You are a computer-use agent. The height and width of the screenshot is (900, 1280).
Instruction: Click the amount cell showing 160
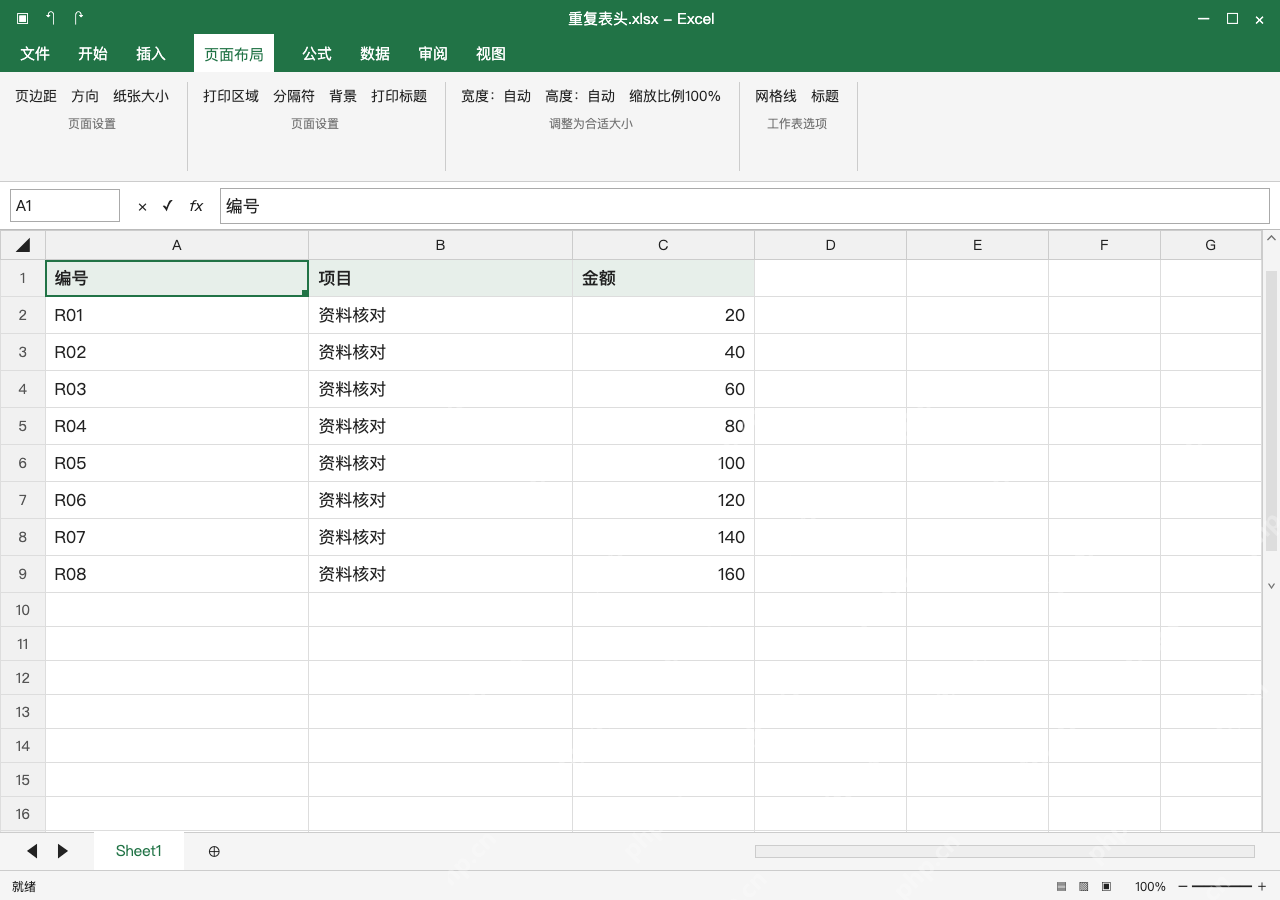pos(663,574)
